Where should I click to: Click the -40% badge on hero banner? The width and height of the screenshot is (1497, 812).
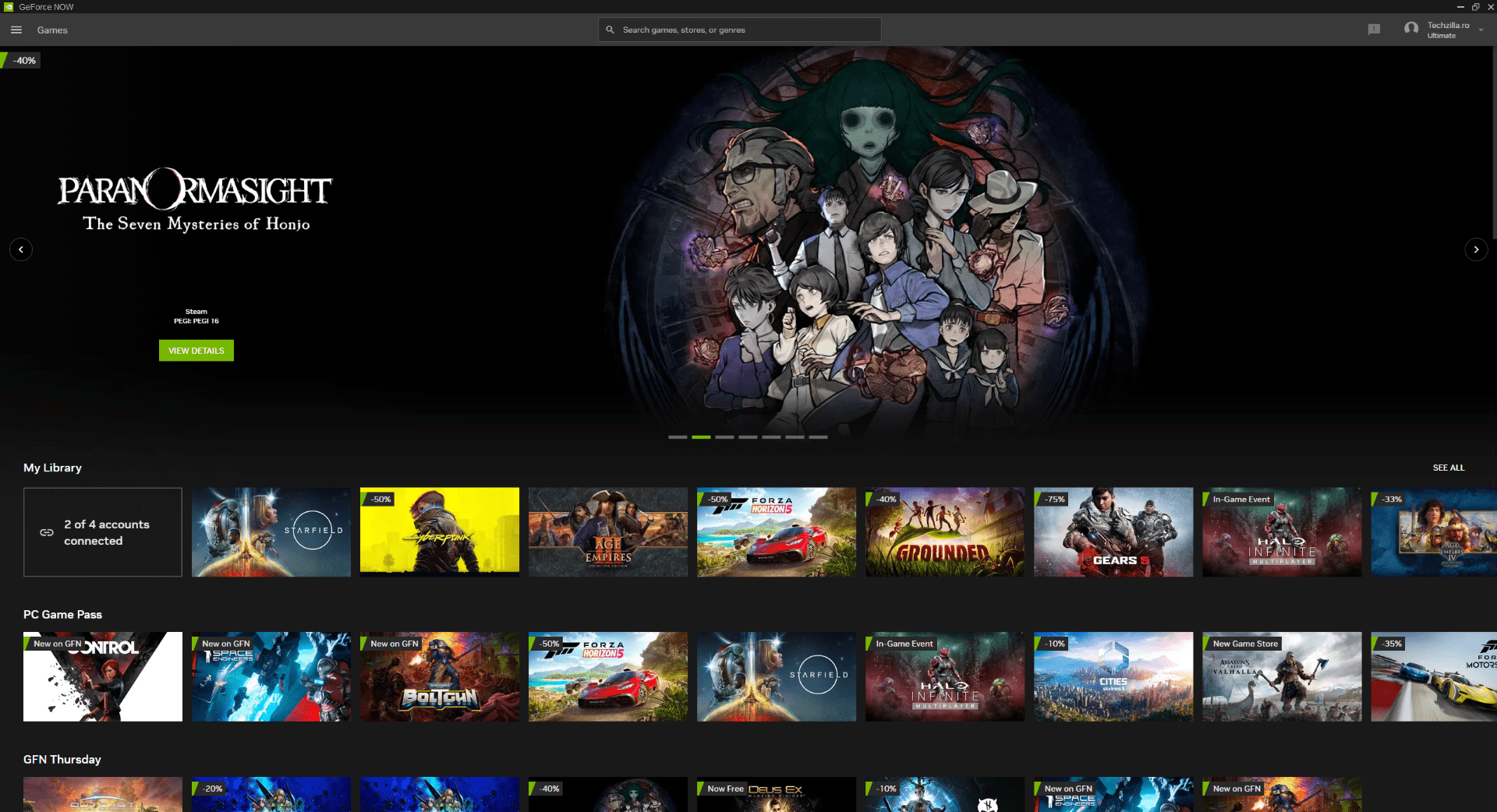point(21,60)
